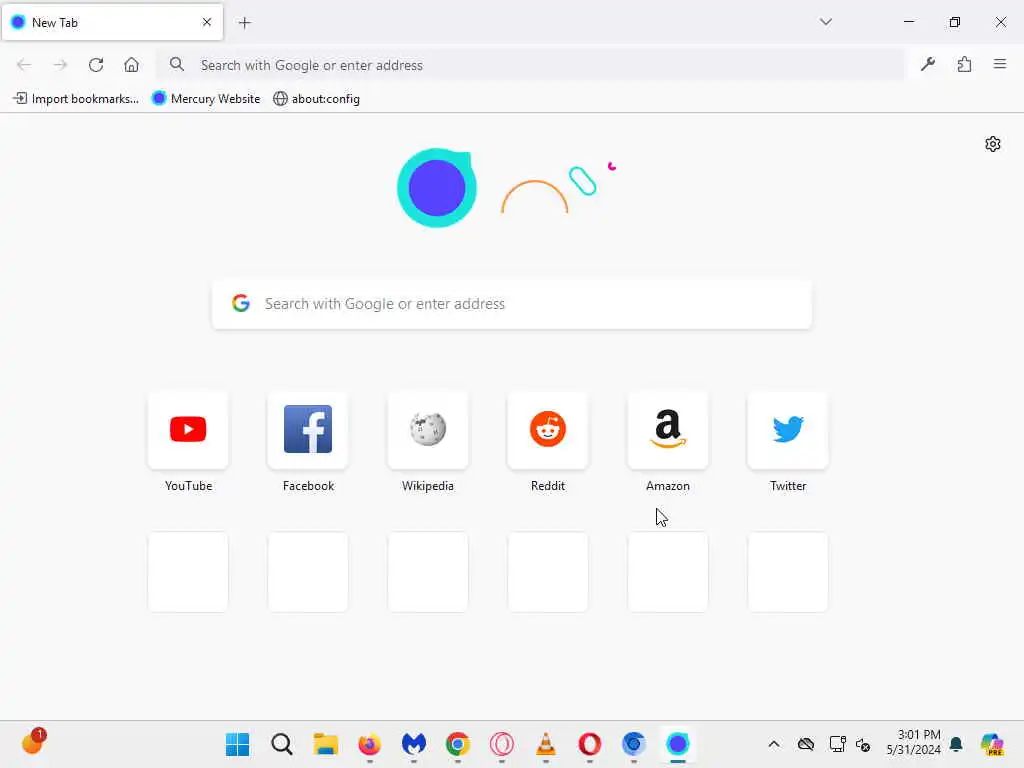1024x768 pixels.
Task: Open Windows Start menu
Action: [237, 744]
